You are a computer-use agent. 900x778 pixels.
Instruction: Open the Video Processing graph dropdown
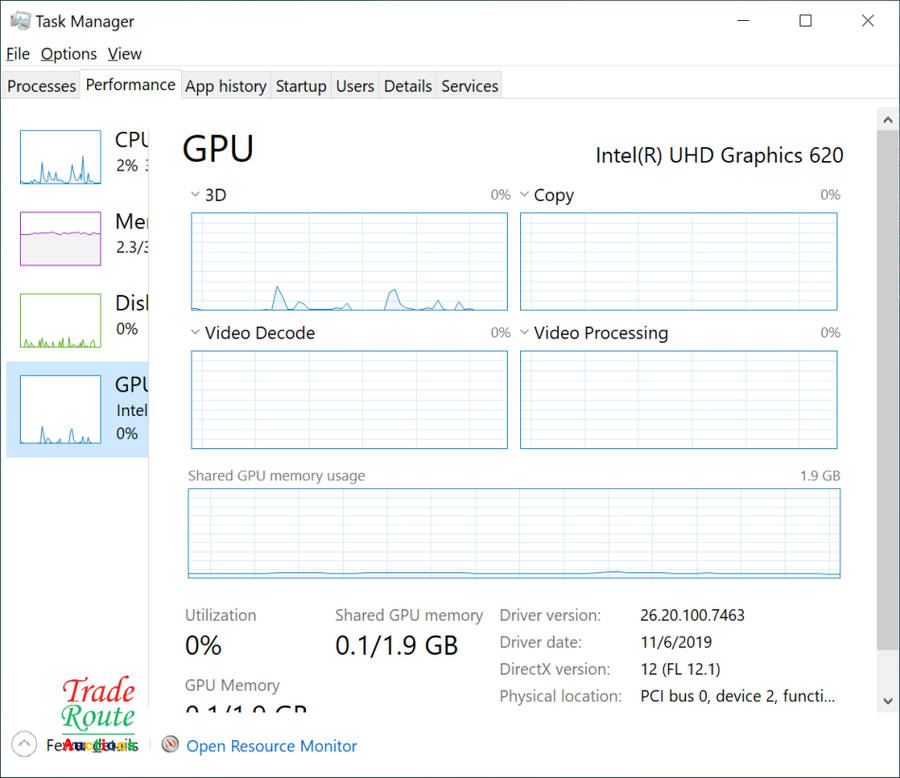[x=523, y=333]
